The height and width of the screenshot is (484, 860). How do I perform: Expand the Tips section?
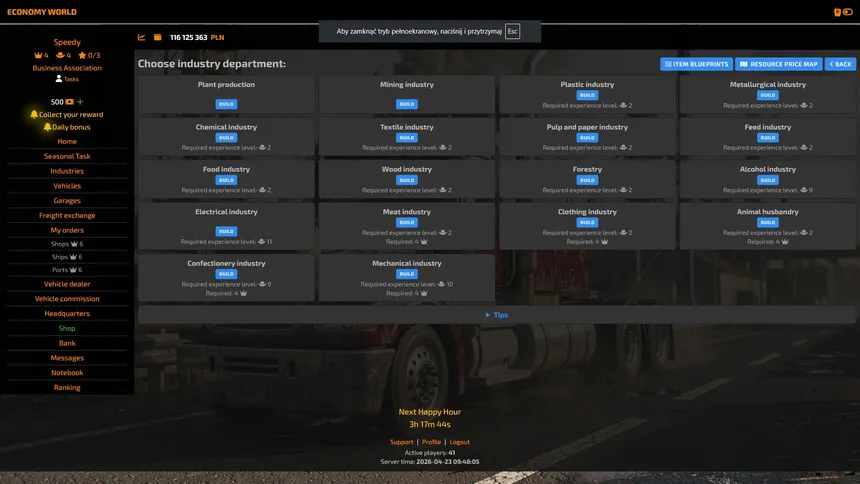[496, 315]
